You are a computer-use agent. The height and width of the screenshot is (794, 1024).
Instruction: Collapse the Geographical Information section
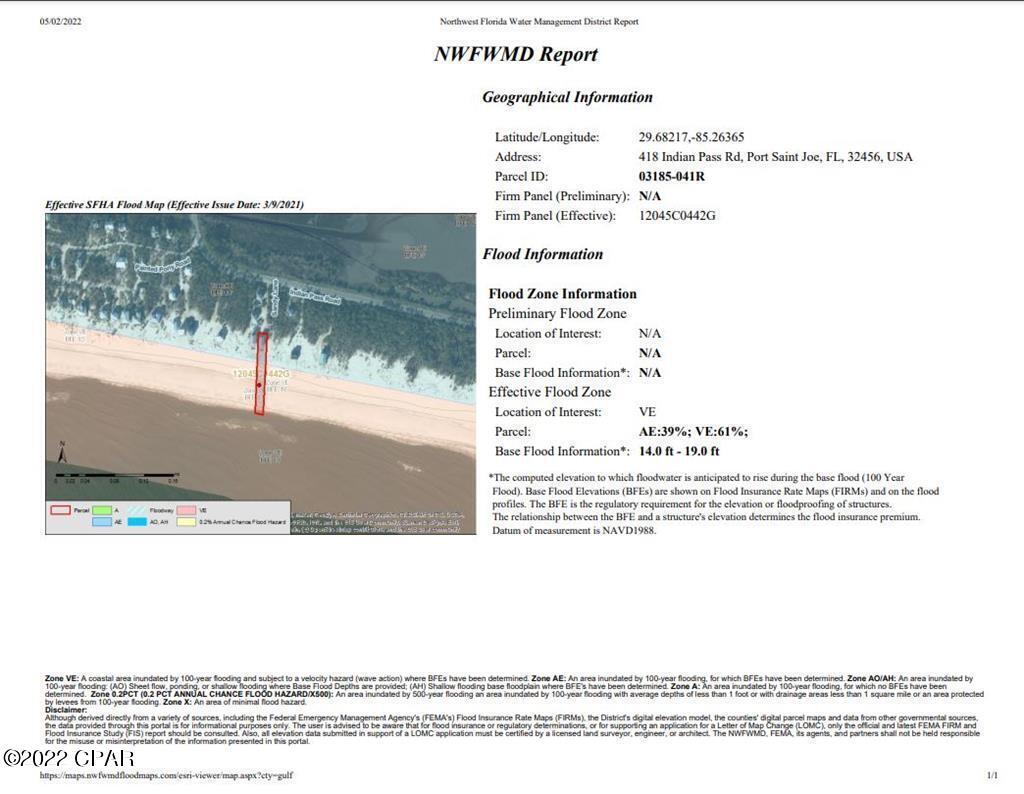(567, 97)
